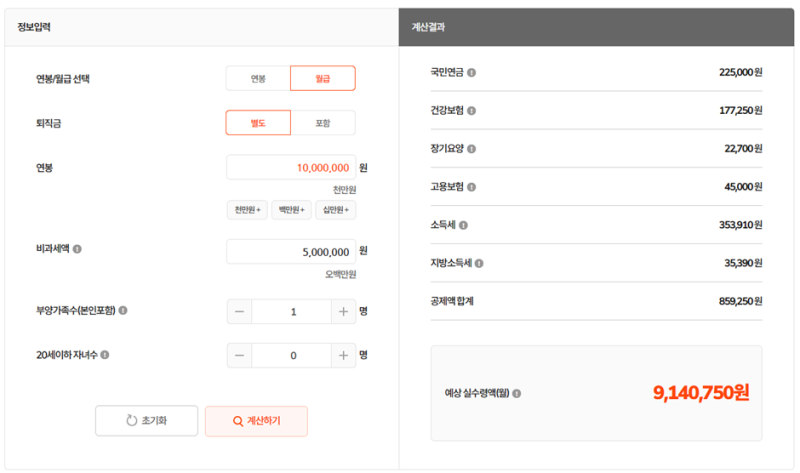Reset the form with 초기화 button

point(146,421)
